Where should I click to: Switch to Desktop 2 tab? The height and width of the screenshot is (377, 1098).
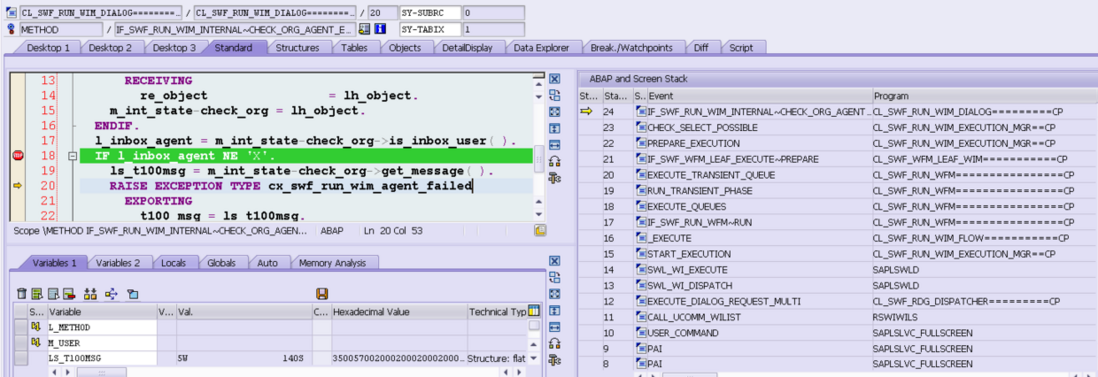tap(110, 48)
